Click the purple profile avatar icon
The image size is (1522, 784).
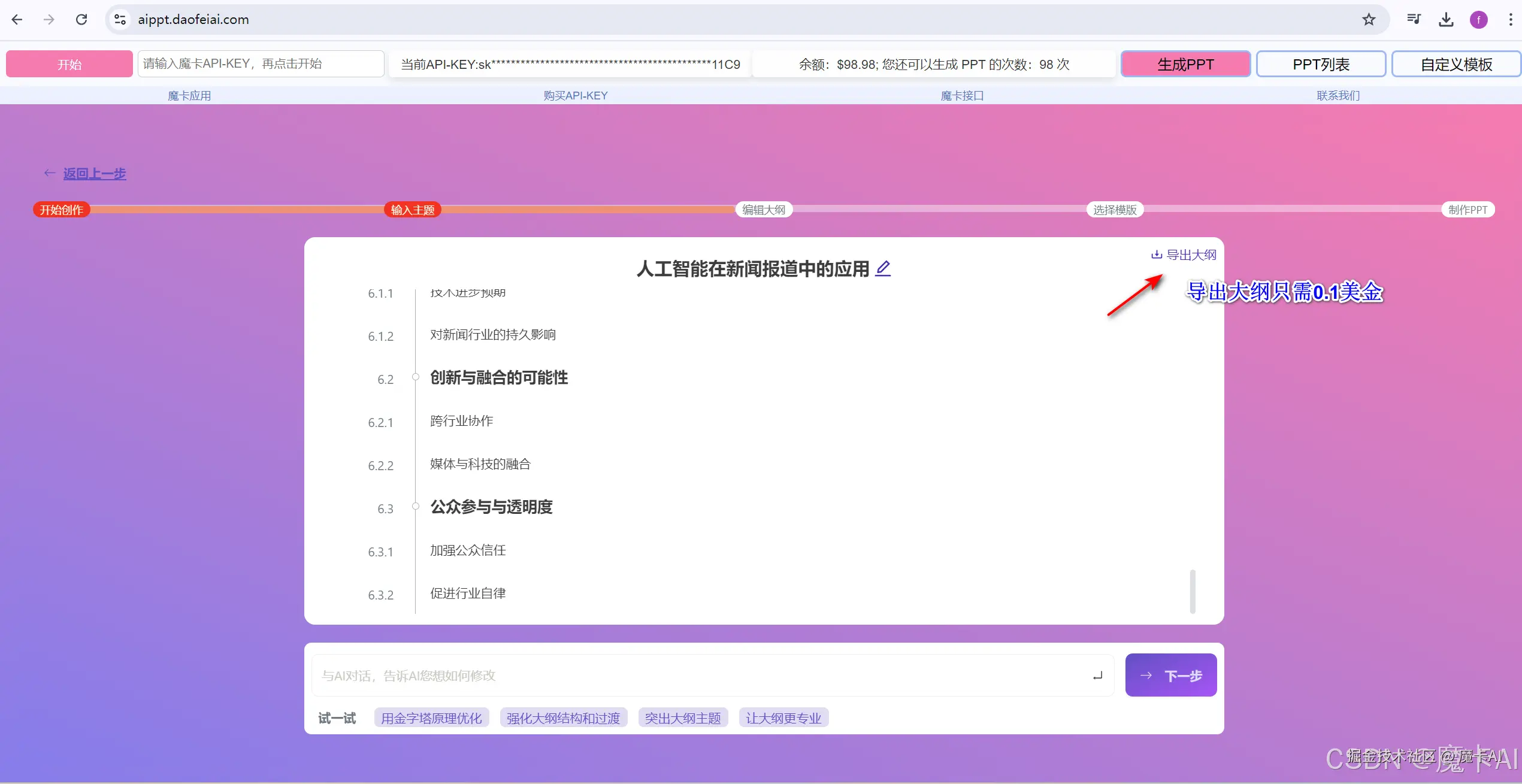[1478, 20]
